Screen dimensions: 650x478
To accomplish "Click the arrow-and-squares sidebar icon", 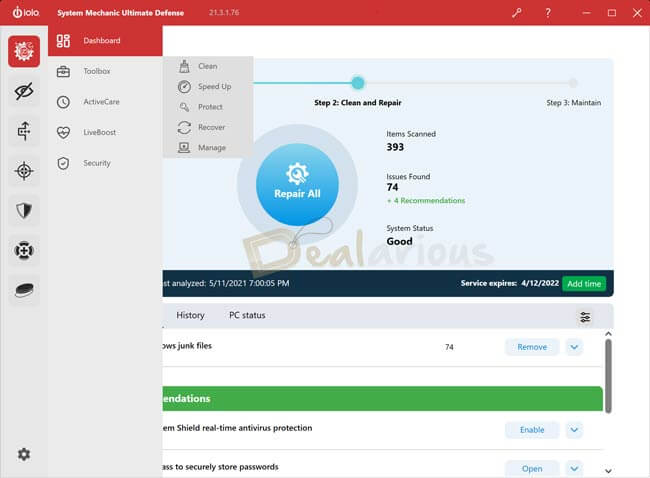I will (24, 131).
